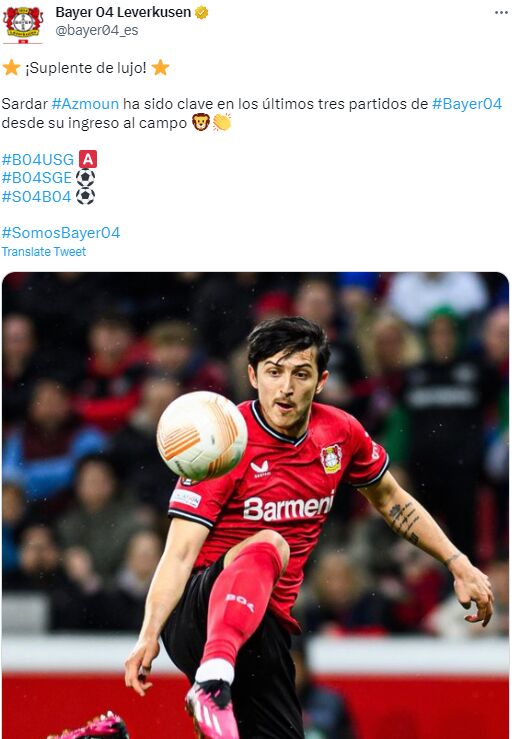525x739 pixels.
Task: Open the attached Azmoun photo
Action: [255, 505]
